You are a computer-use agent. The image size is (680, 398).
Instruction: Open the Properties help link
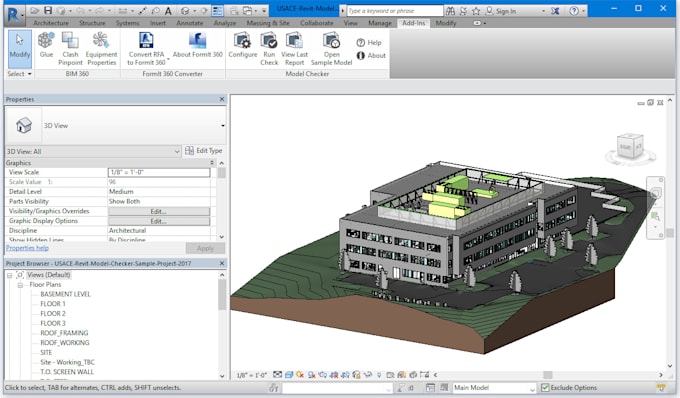(27, 248)
